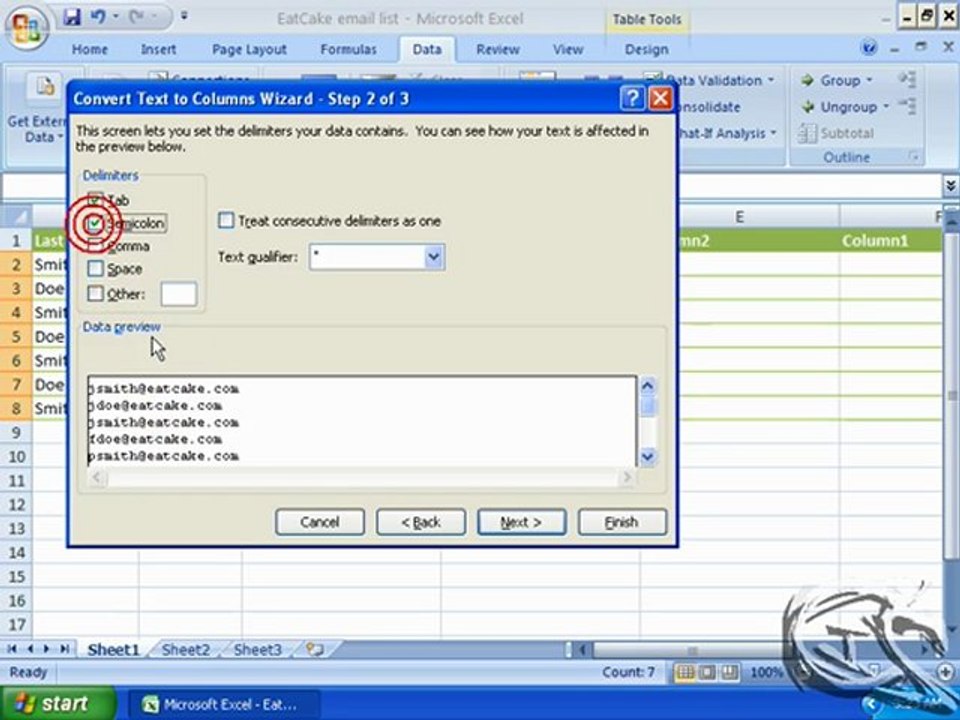Screen dimensions: 960x720
Task: Save the workbook via Quick Access toolbar
Action: click(x=73, y=17)
